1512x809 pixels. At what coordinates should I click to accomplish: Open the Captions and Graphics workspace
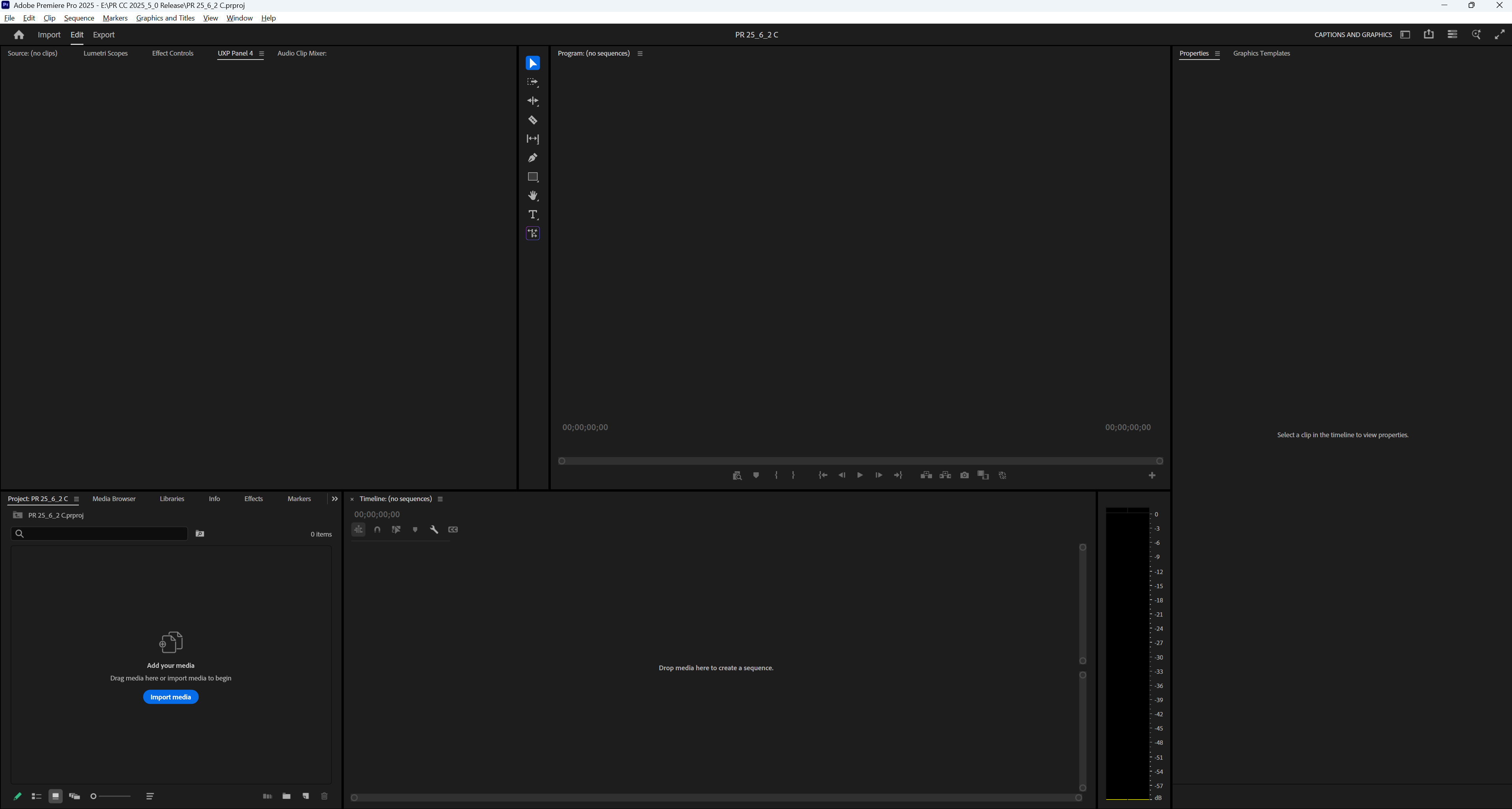tap(1352, 35)
